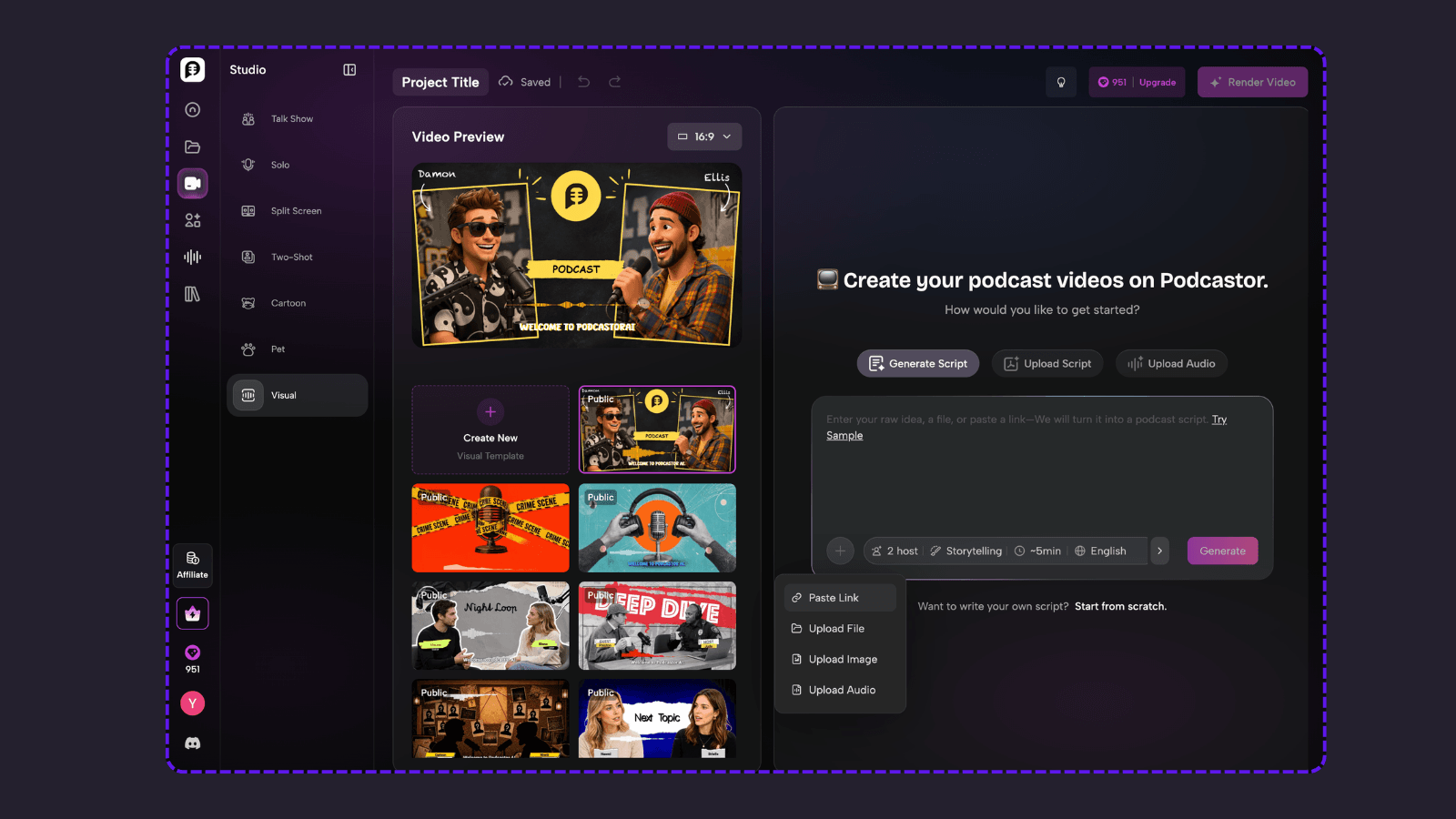Select the Pet video style
Screen dimensions: 1456x819
click(298, 349)
